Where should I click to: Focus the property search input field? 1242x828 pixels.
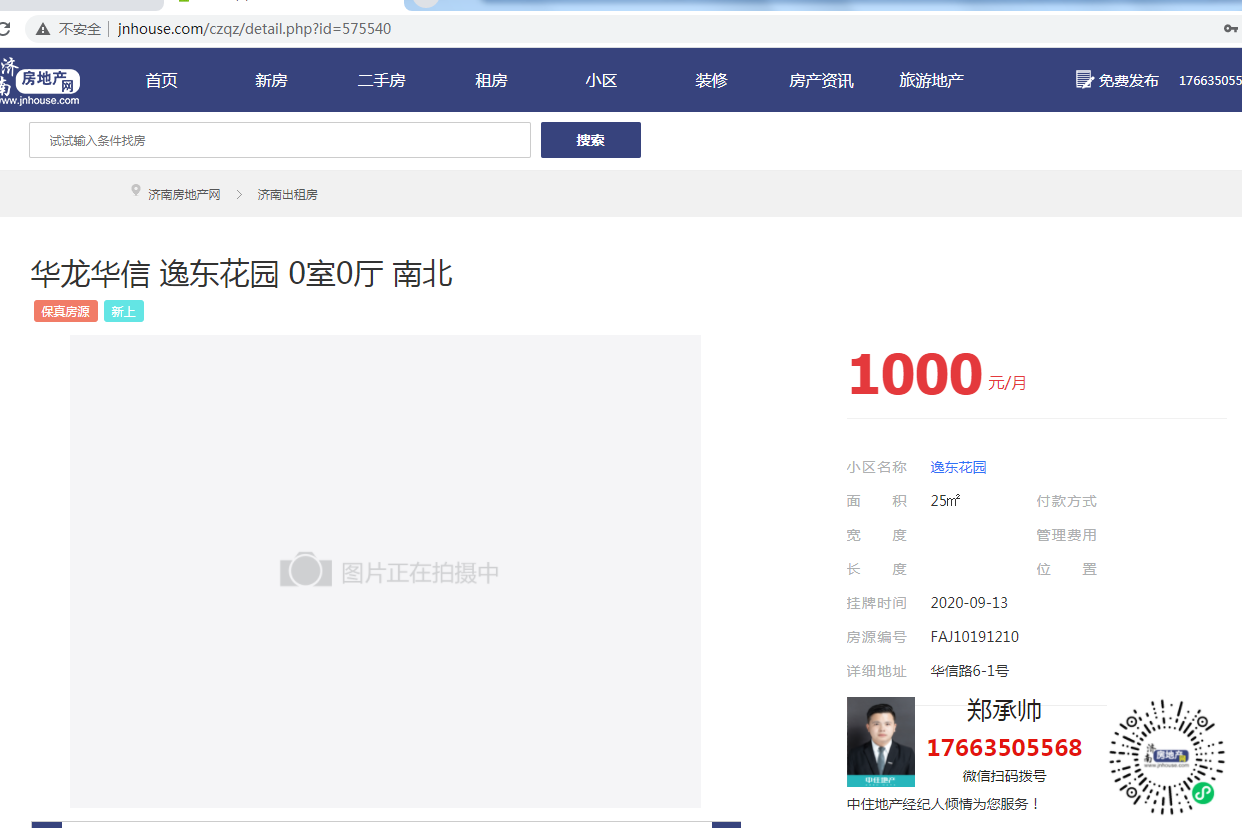280,140
